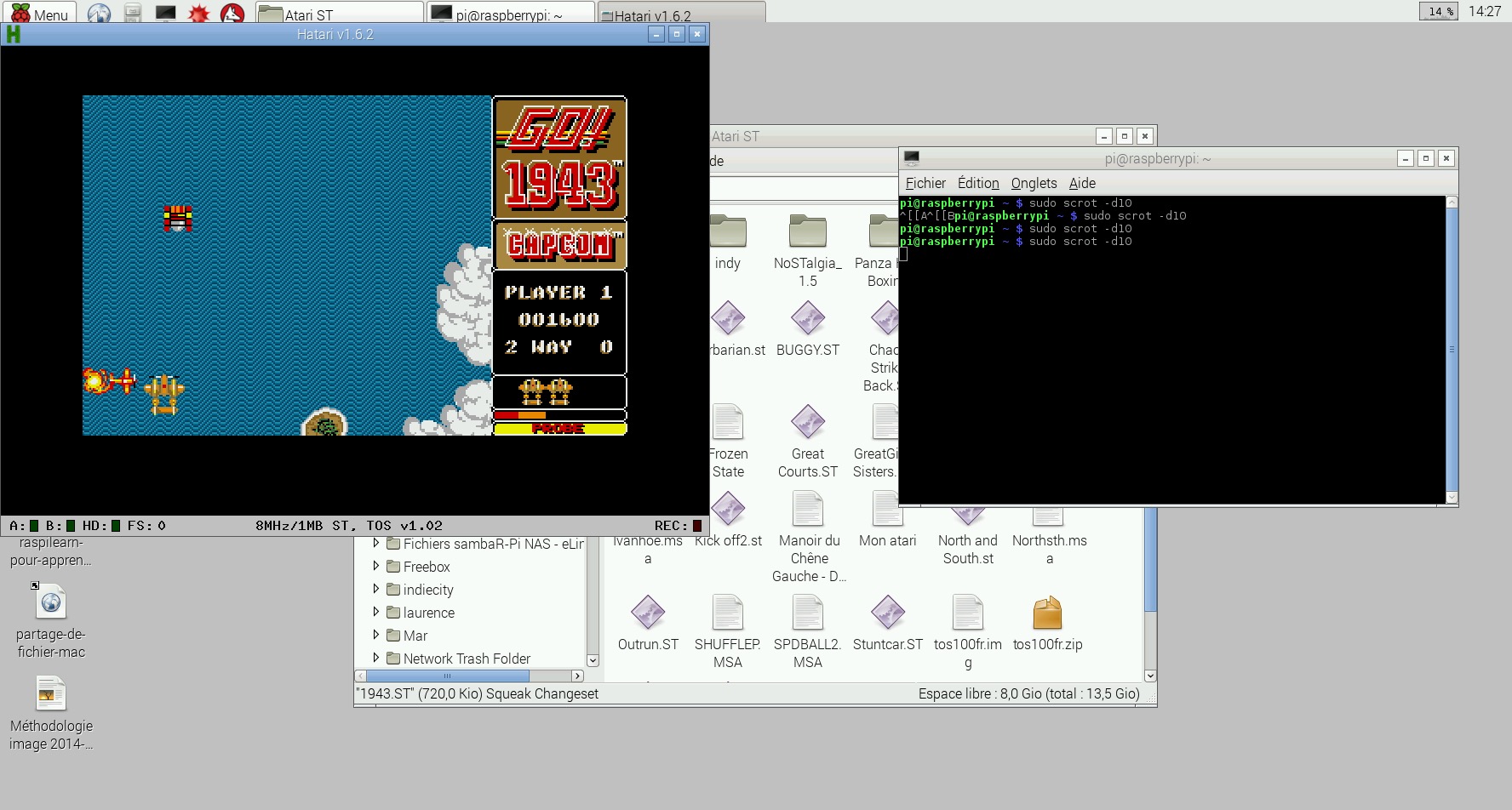Click the terminal's vertical scrollbar
Screen dimensions: 1512x810
[1452, 350]
